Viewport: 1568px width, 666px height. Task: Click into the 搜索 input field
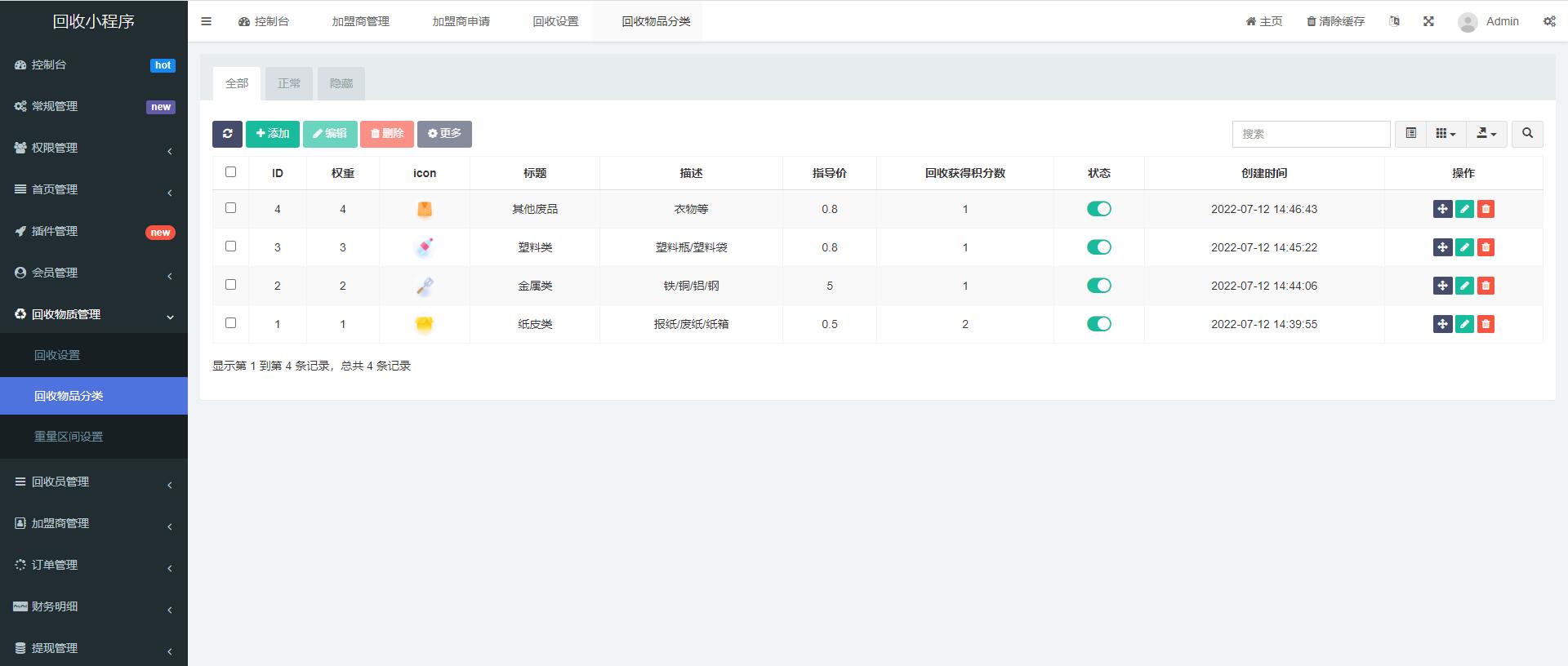pos(1311,134)
